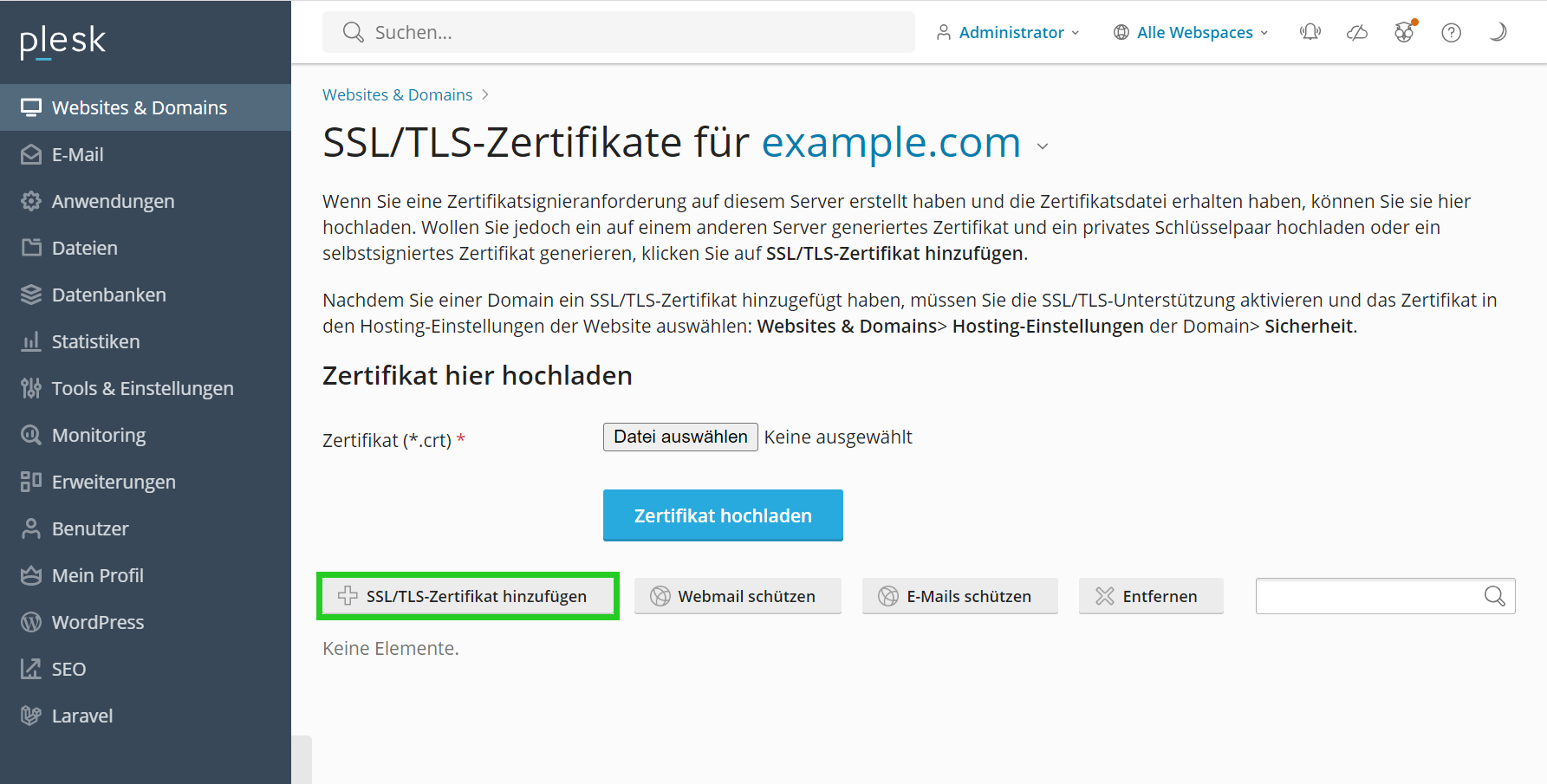
Task: Click the Benutzer person icon
Action: pos(31,528)
